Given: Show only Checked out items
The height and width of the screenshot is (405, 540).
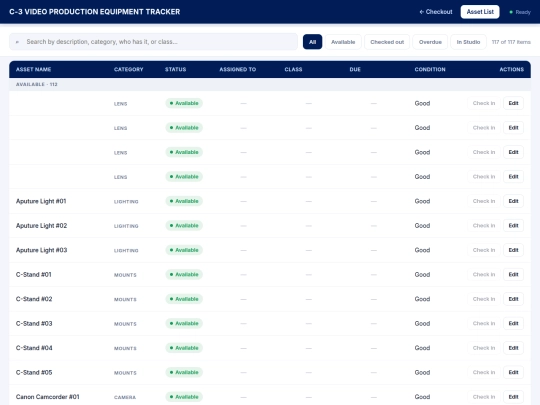Looking at the screenshot, I should click(x=387, y=42).
